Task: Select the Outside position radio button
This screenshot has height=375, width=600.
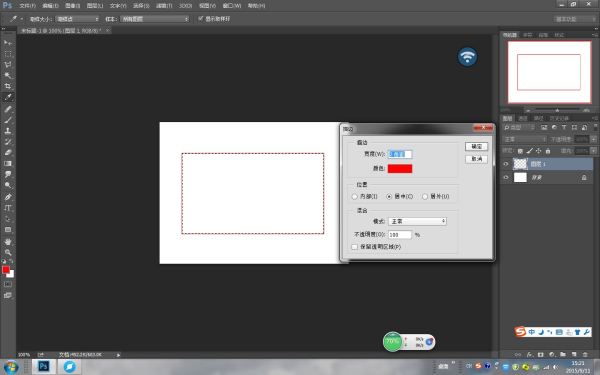Action: point(425,196)
